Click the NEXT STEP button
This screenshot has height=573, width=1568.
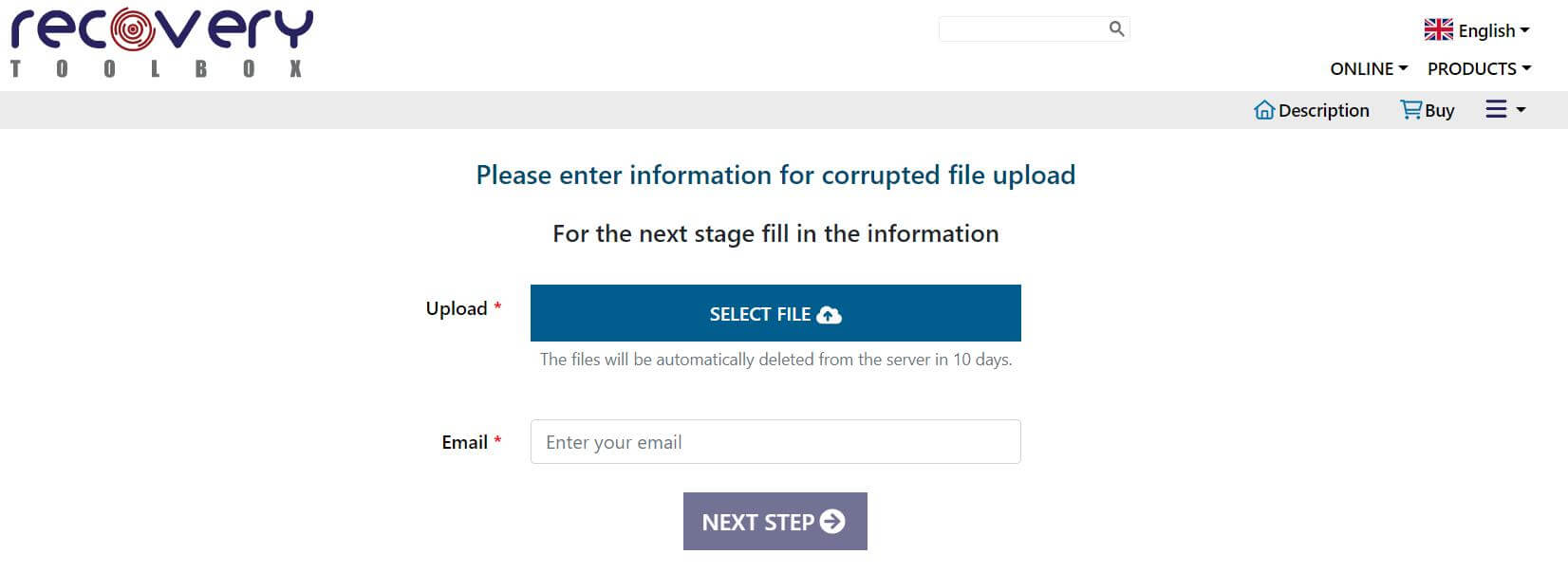point(775,521)
